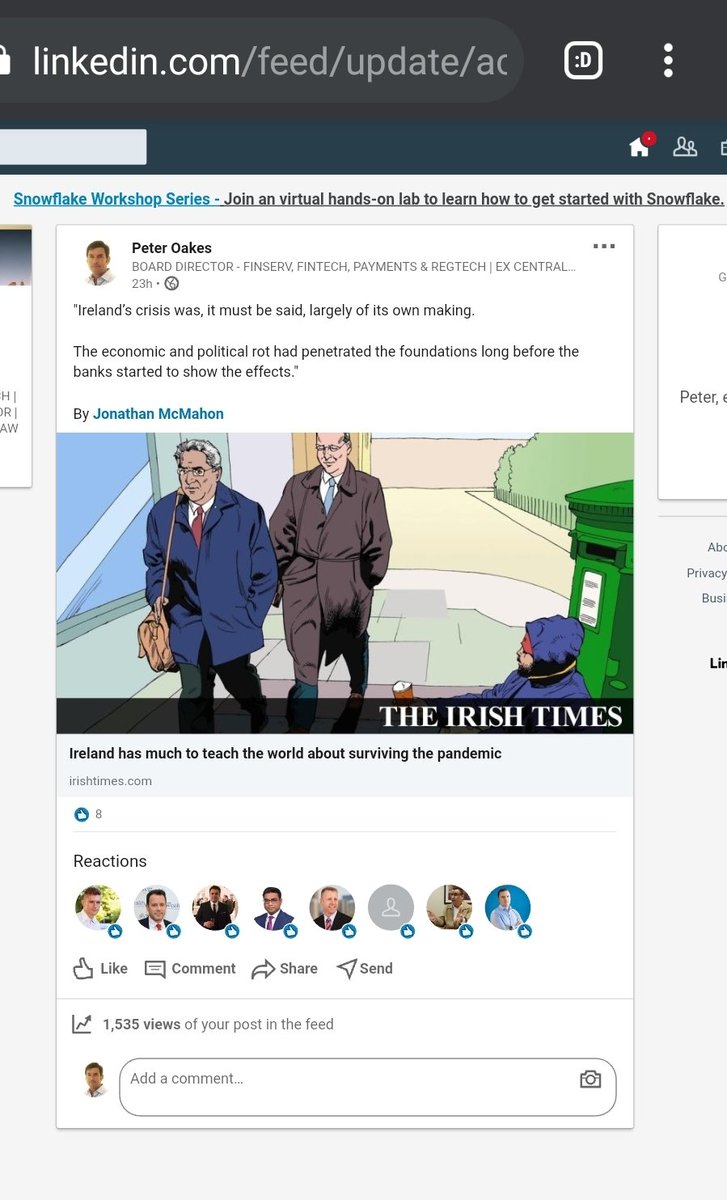This screenshot has height=1200, width=727.
Task: Open eighth reactor's avatar in Reactions
Action: click(x=508, y=909)
